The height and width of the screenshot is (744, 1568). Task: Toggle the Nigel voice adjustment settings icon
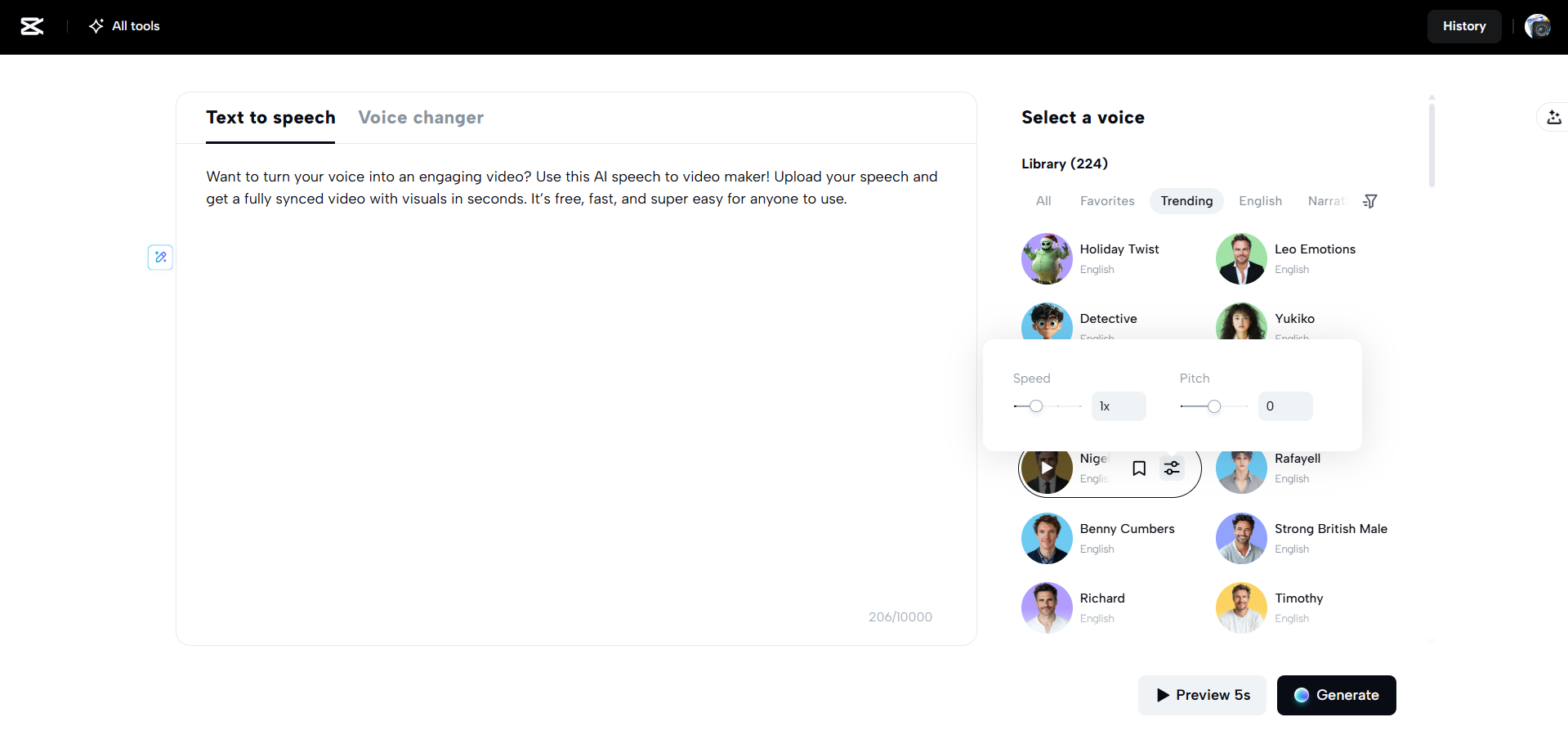tap(1172, 468)
